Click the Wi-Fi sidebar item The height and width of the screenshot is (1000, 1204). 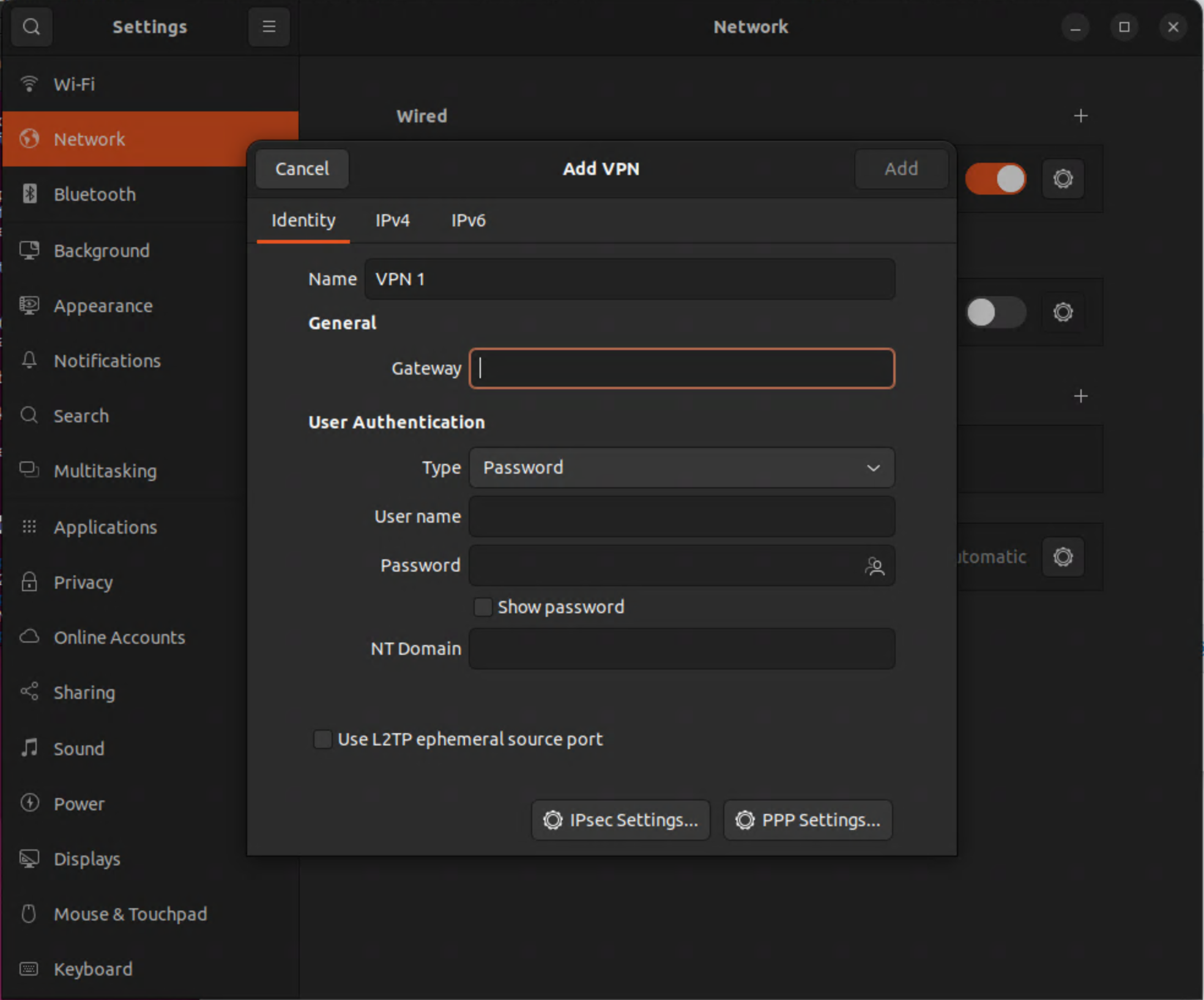click(74, 84)
